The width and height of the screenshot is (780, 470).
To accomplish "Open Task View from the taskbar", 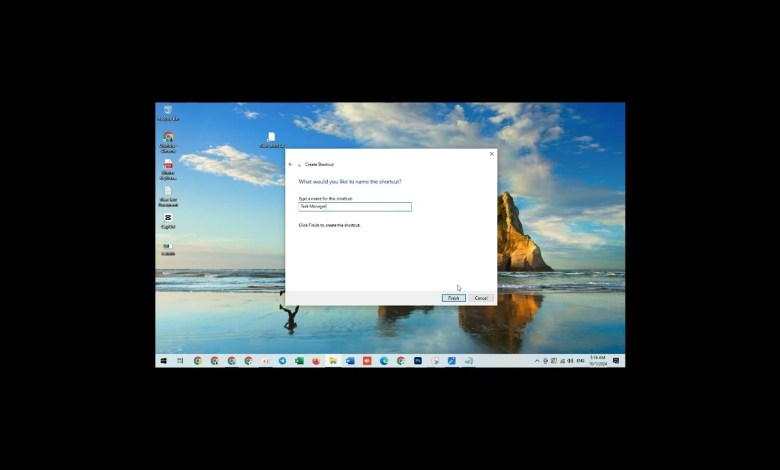I will pos(180,361).
